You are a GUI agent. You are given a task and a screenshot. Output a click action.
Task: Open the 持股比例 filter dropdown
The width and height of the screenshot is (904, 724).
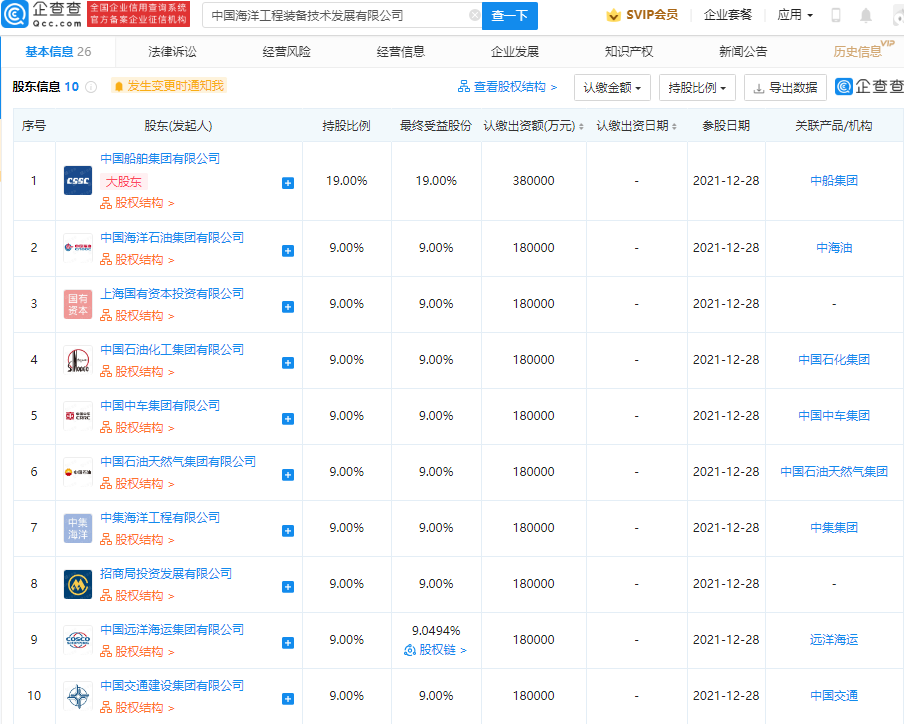[697, 88]
